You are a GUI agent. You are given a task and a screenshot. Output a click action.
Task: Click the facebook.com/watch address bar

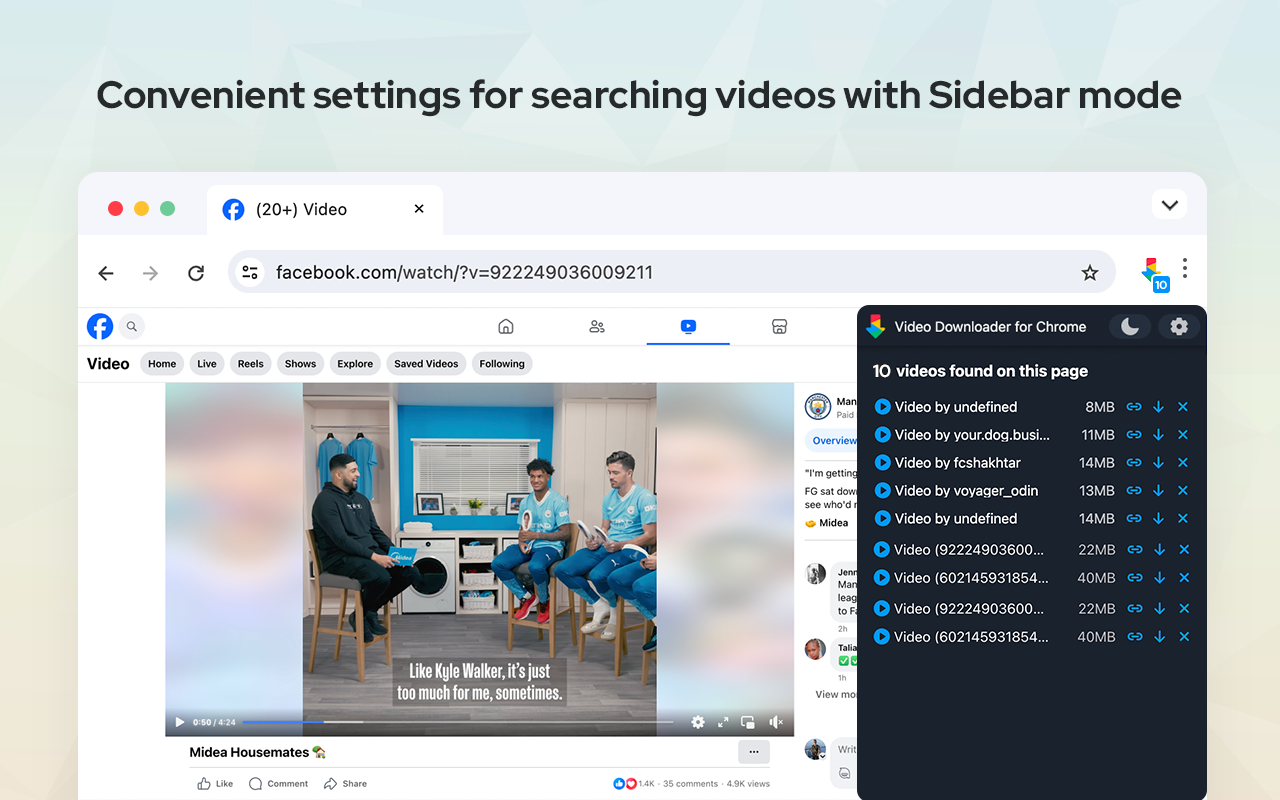pos(672,272)
